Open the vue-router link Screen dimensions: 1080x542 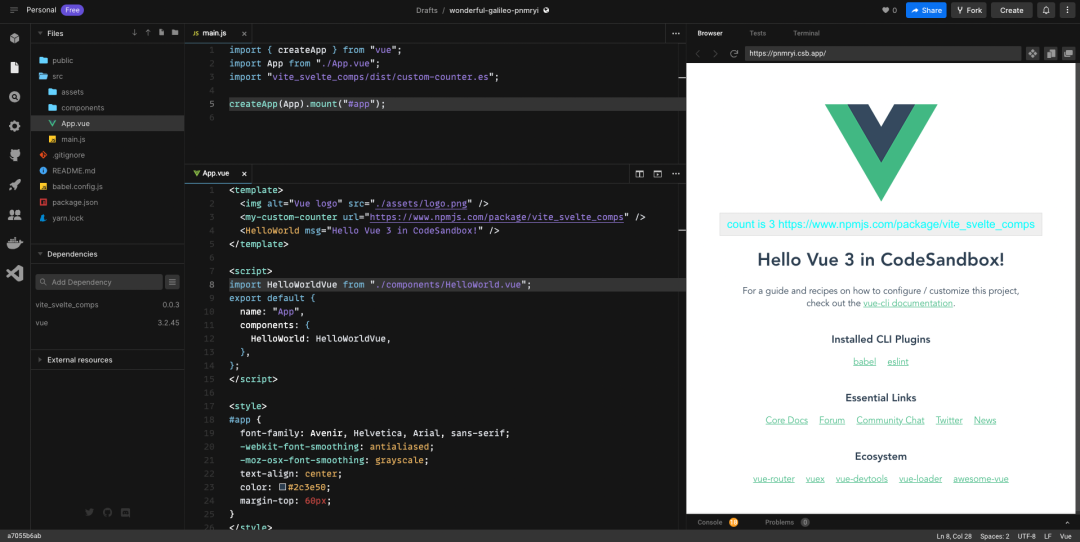point(773,479)
